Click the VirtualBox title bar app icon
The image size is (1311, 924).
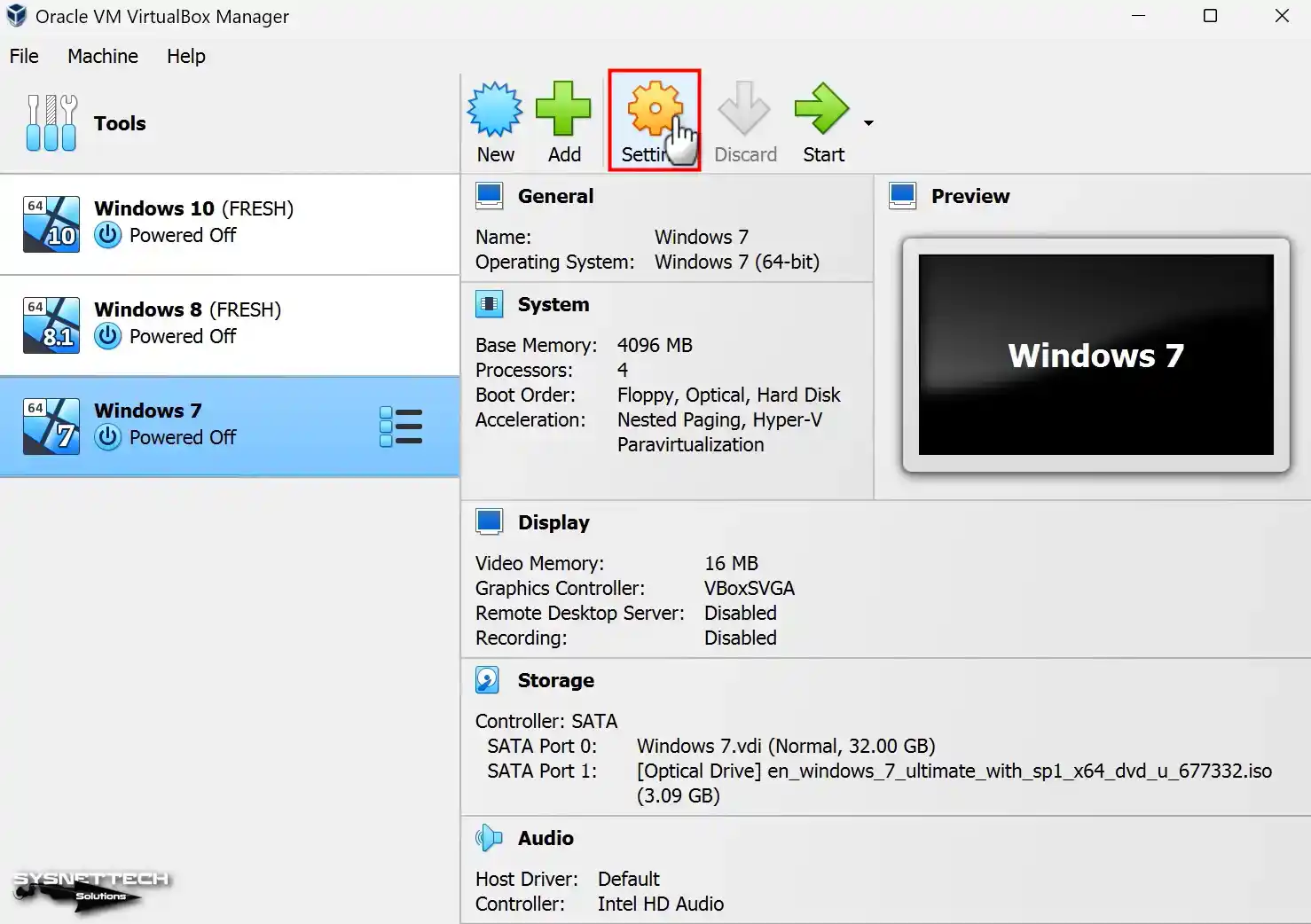tap(16, 16)
